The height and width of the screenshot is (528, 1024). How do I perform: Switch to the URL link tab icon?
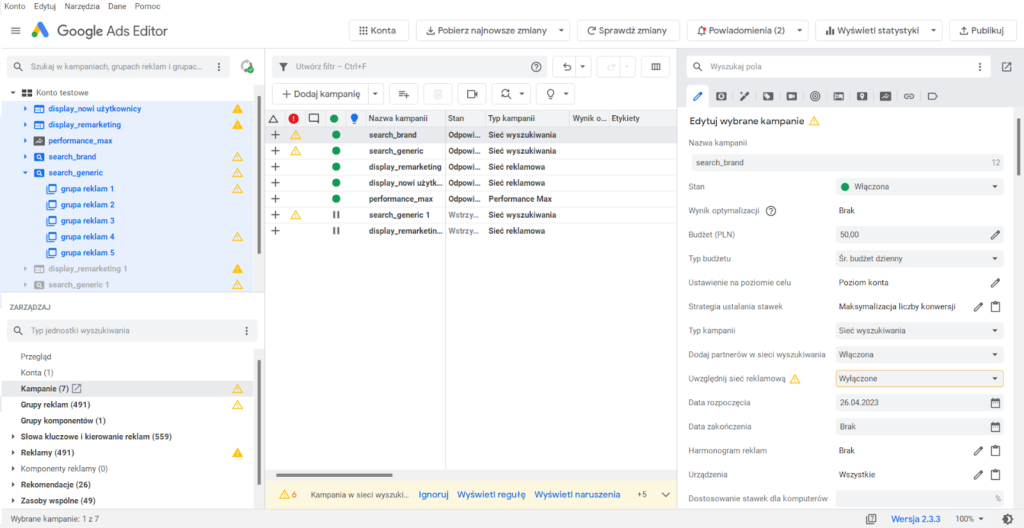[x=909, y=96]
